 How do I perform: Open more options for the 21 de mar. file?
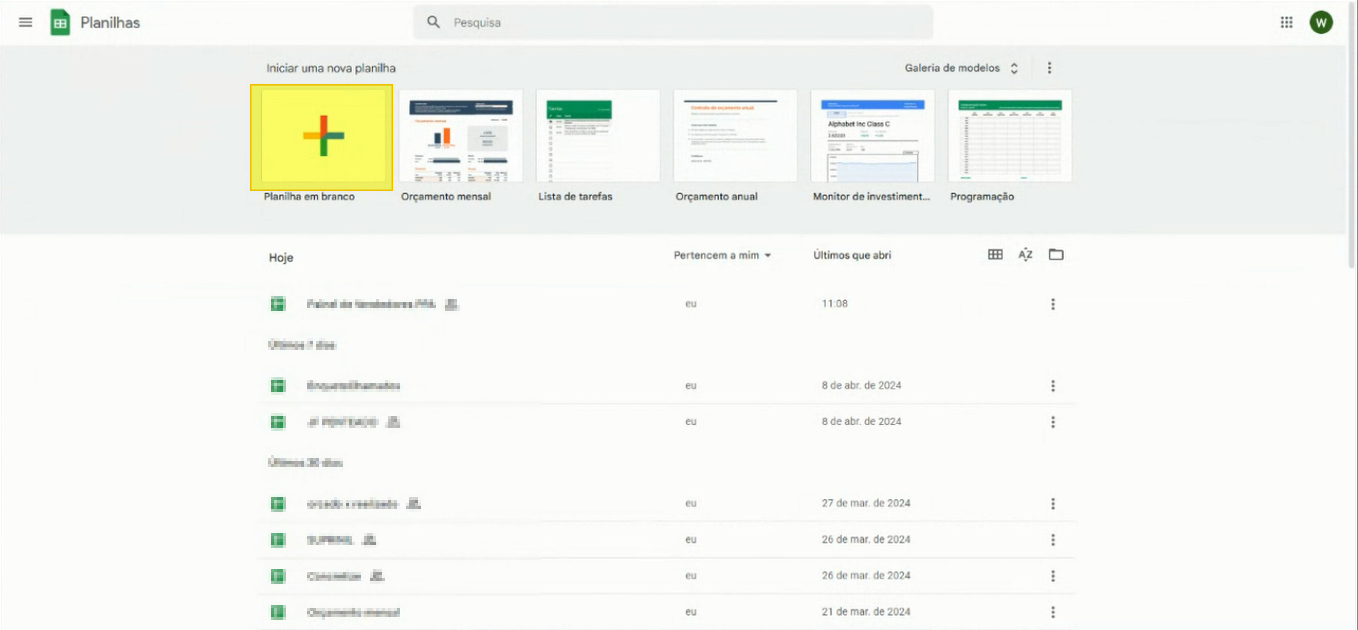[x=1053, y=612]
